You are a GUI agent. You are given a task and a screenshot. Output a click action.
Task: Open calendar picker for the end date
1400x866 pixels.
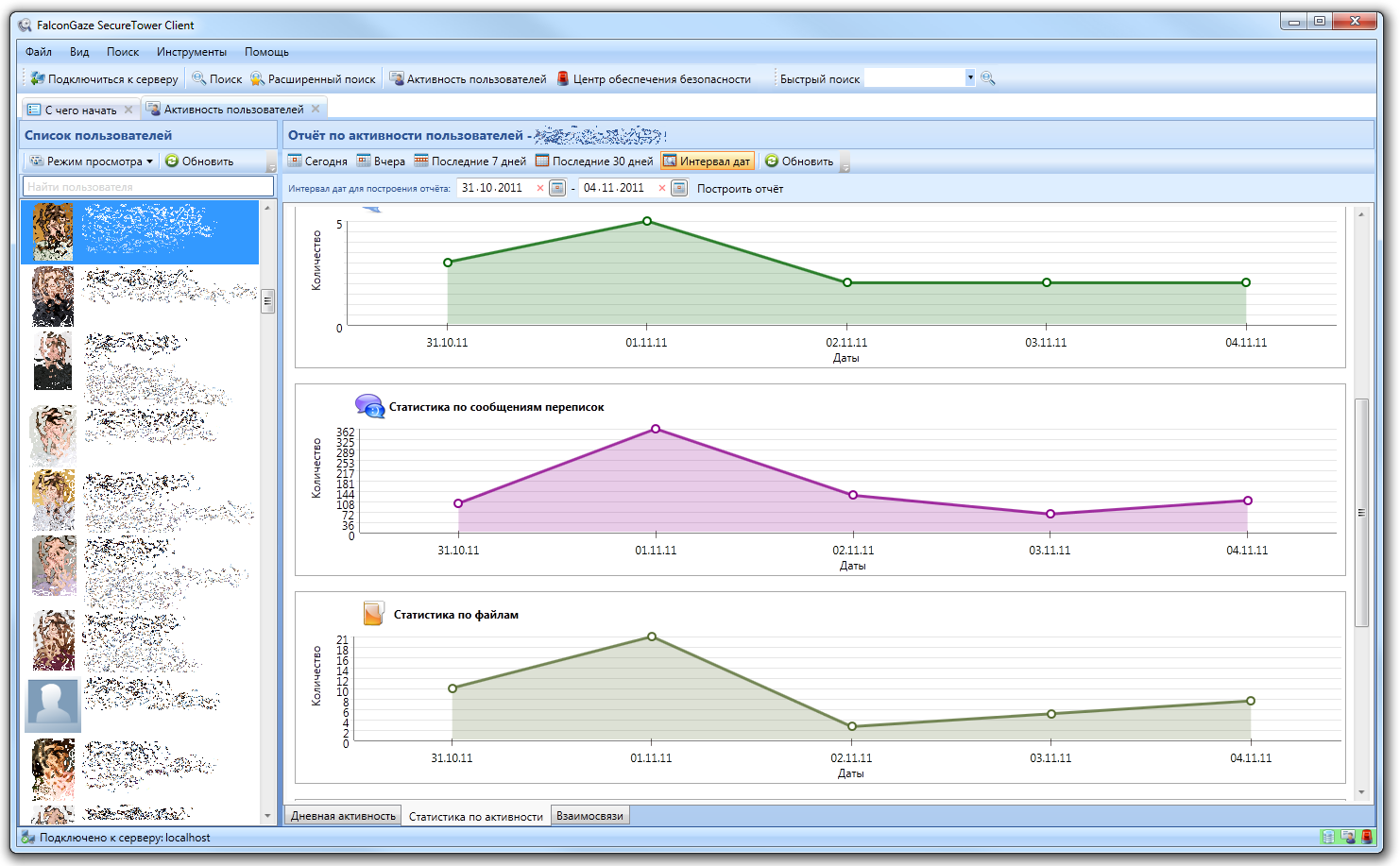[679, 188]
